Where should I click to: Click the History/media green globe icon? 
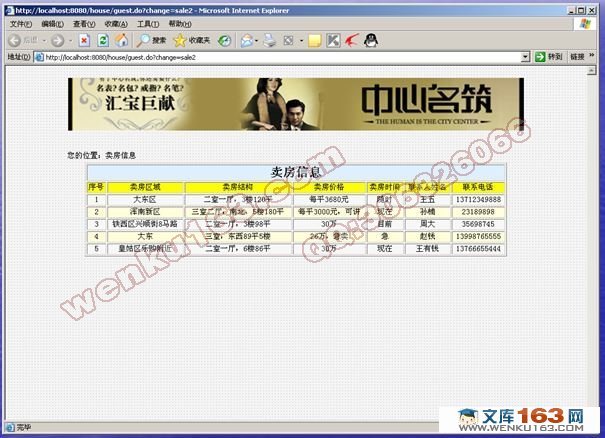(224, 41)
